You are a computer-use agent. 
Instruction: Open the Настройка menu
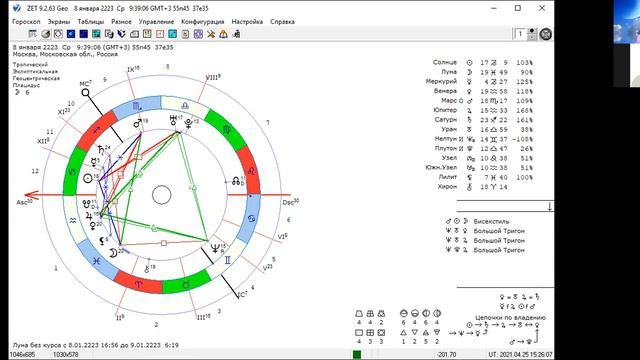(x=247, y=22)
